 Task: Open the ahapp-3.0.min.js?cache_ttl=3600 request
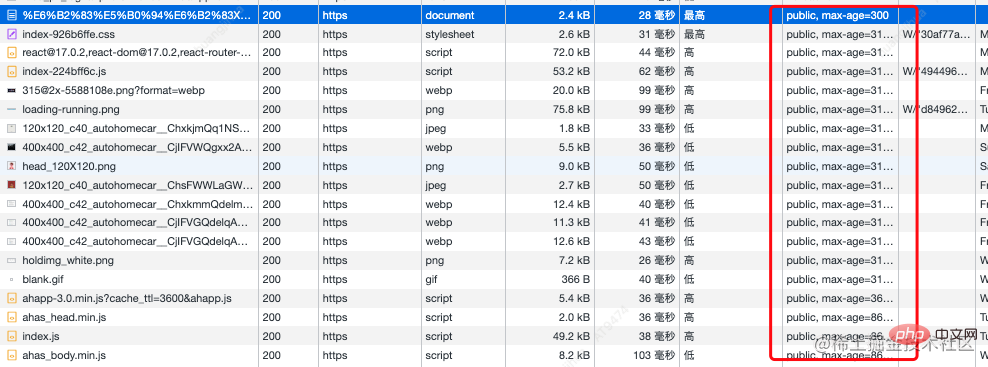[x=127, y=298]
